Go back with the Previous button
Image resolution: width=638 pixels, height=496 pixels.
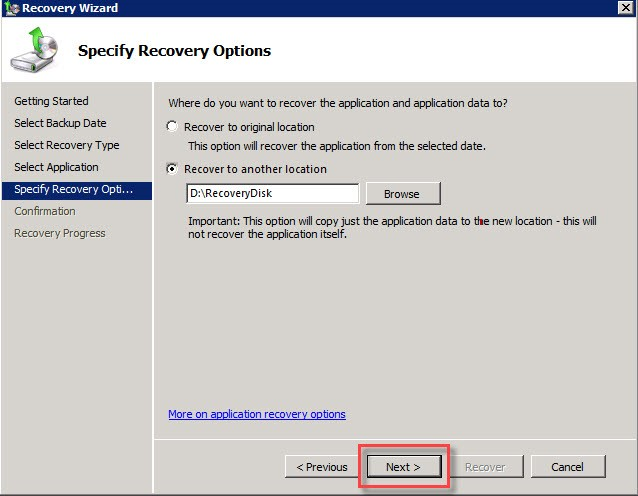[x=322, y=467]
